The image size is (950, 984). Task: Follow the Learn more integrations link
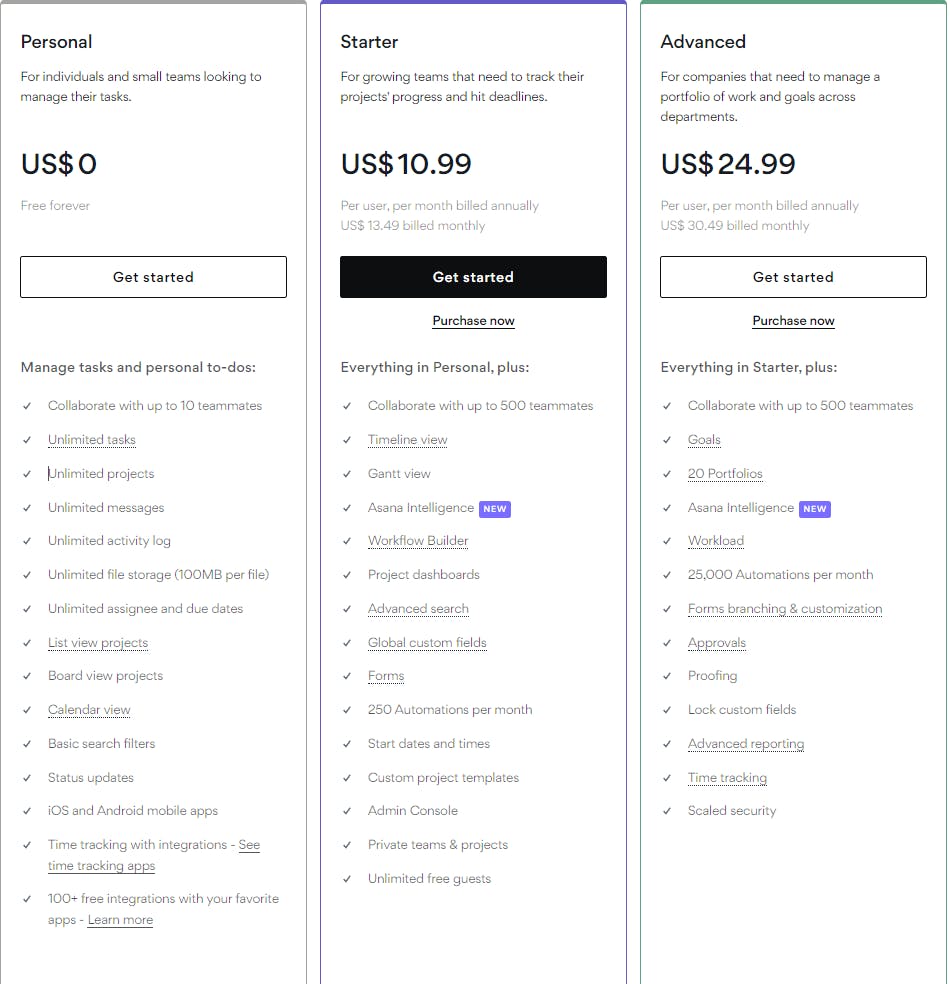[x=120, y=920]
